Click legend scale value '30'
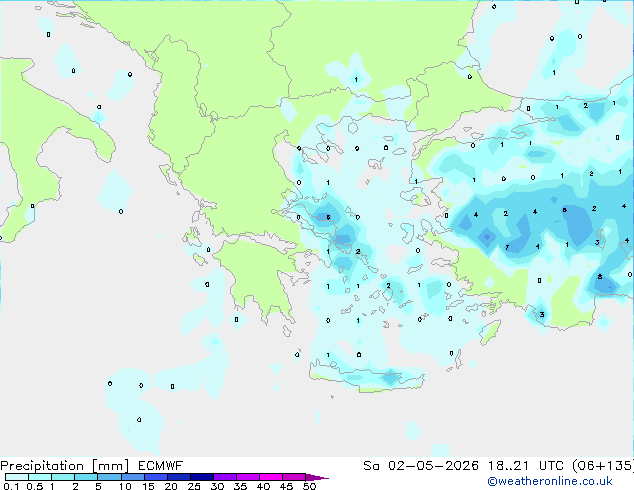The image size is (634, 490). click(217, 486)
